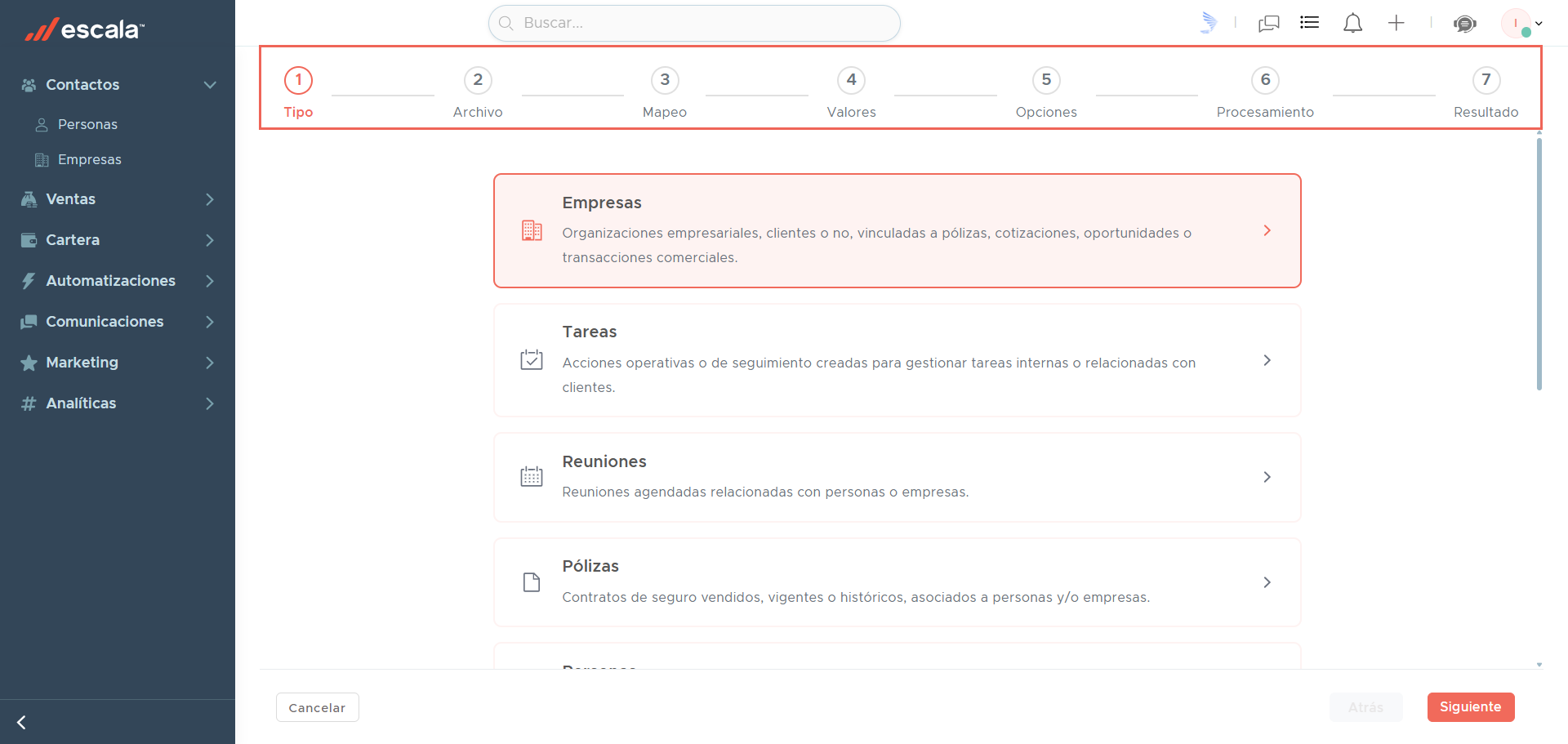Click the chevron on the Reuniones card
This screenshot has width=1568, height=744.
(x=1267, y=477)
